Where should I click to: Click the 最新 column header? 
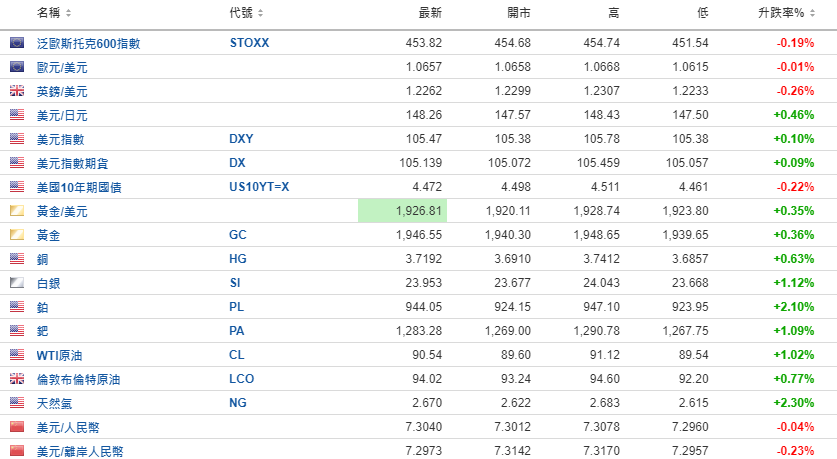430,13
